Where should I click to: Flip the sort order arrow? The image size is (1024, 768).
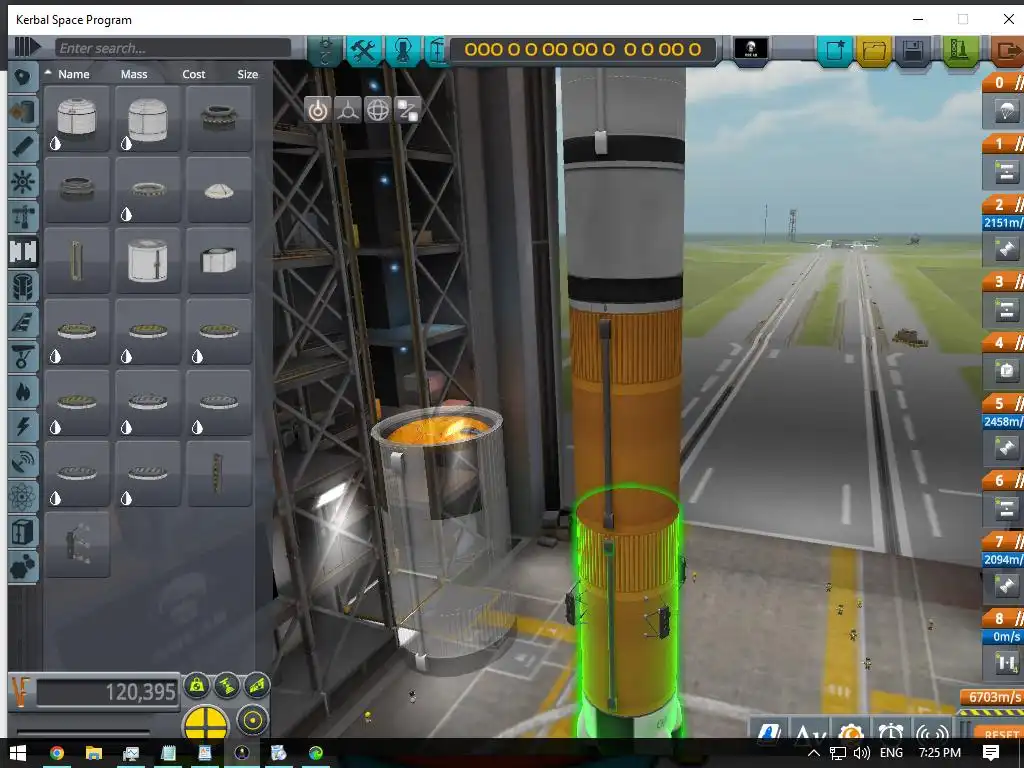[48, 72]
